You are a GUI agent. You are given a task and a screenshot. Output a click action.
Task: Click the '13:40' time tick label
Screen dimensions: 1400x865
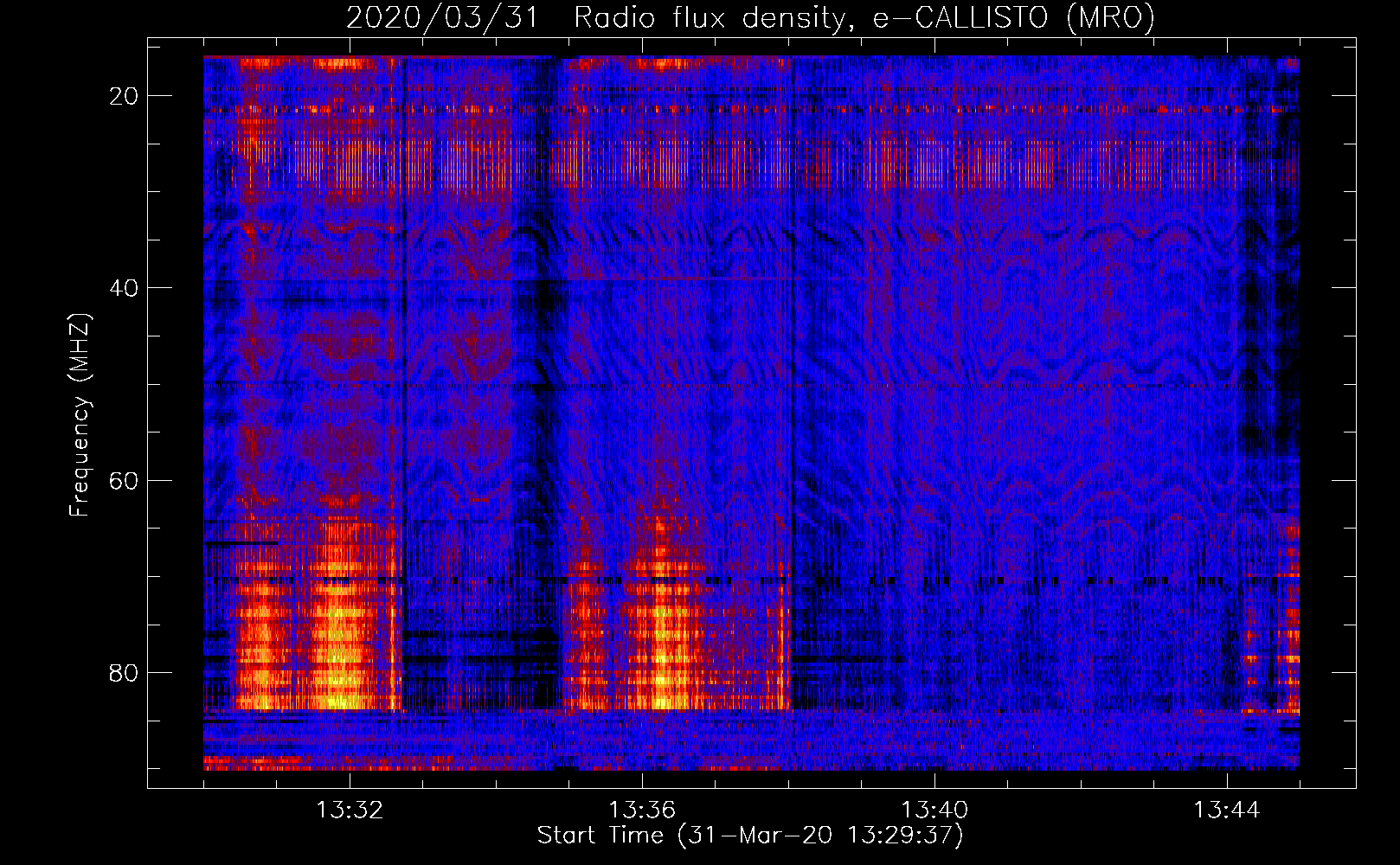click(934, 810)
